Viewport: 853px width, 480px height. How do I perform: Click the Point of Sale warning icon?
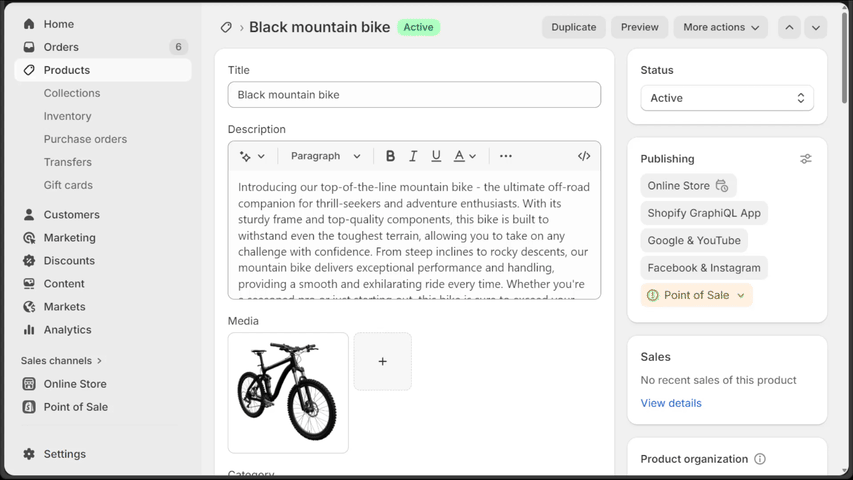click(x=652, y=295)
